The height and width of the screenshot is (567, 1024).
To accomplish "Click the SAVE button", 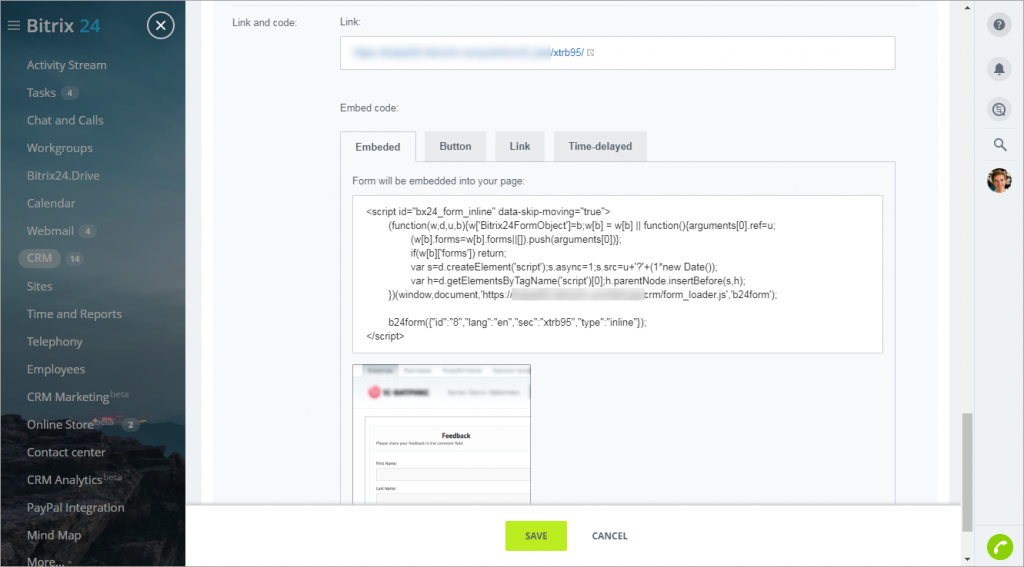I will point(536,536).
